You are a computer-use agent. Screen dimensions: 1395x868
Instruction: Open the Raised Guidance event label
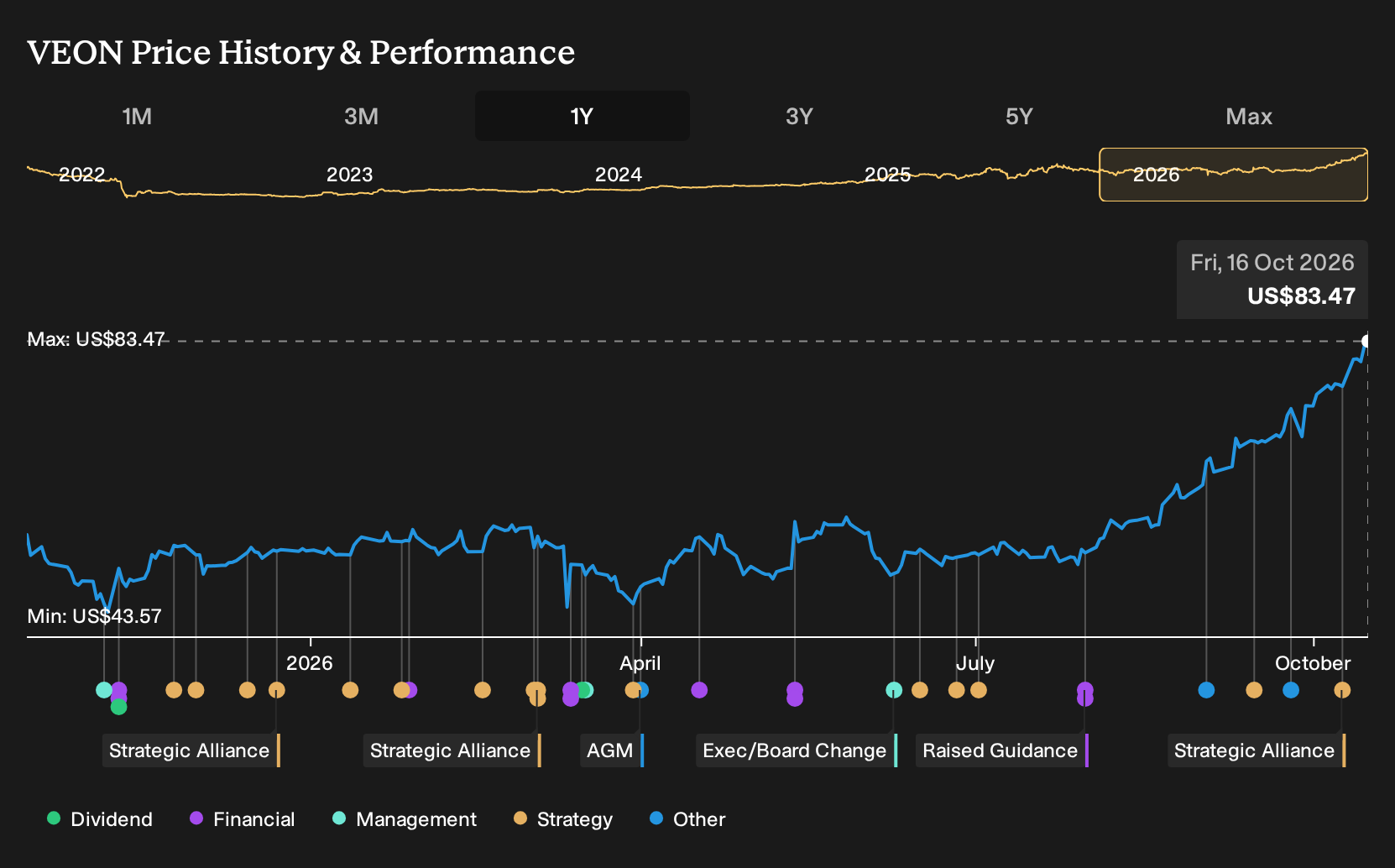tap(1002, 750)
